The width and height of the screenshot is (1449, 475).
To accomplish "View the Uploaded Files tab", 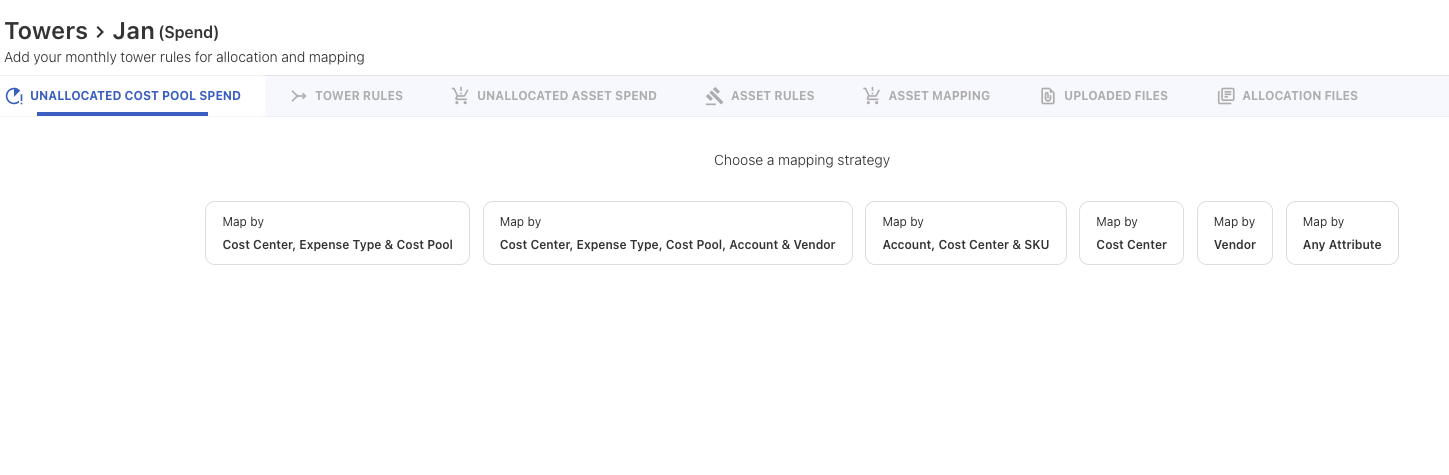I will 1115,96.
